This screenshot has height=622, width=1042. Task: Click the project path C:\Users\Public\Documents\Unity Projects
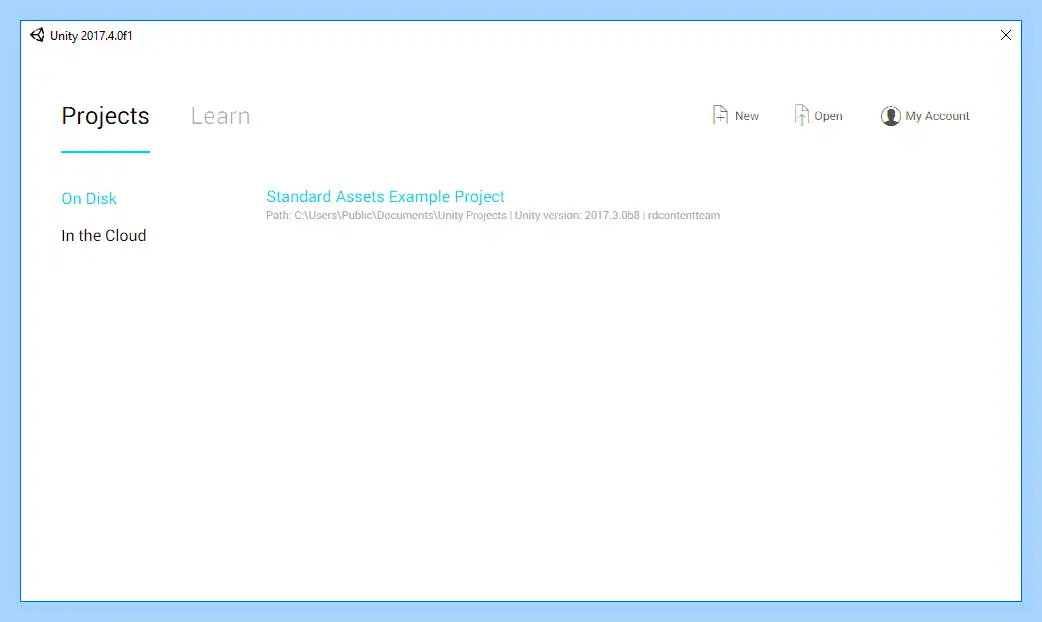[x=400, y=215]
